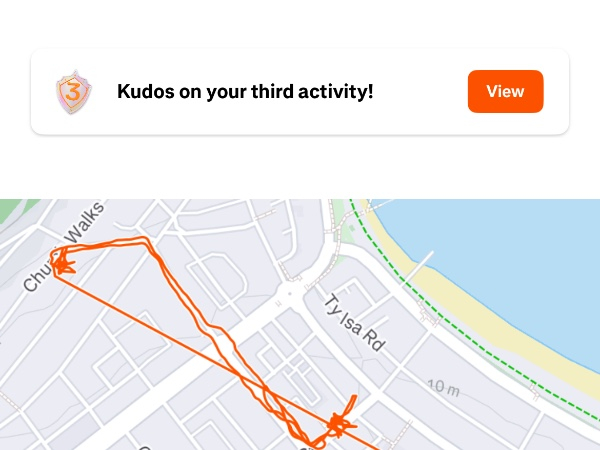Click the number 3 kudos badge icon
This screenshot has height=450, width=600.
click(74, 92)
